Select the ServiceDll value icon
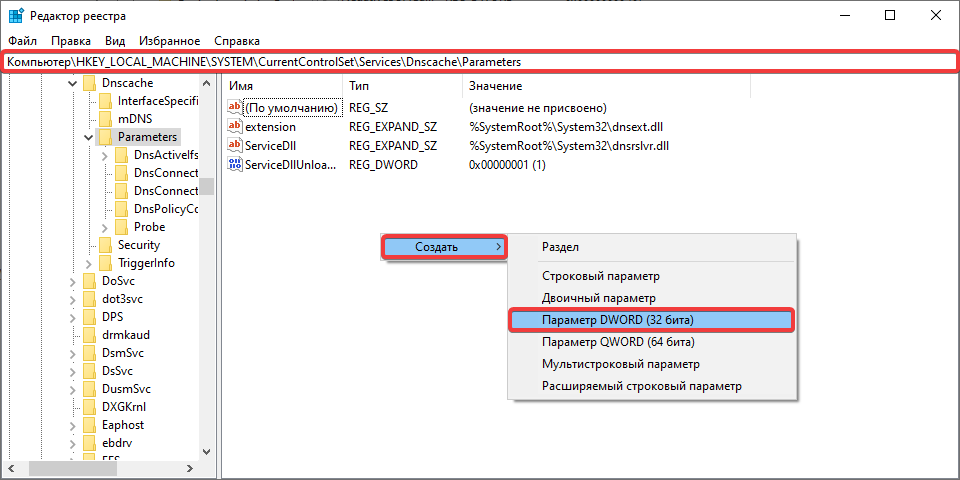The image size is (960, 480). coord(235,146)
